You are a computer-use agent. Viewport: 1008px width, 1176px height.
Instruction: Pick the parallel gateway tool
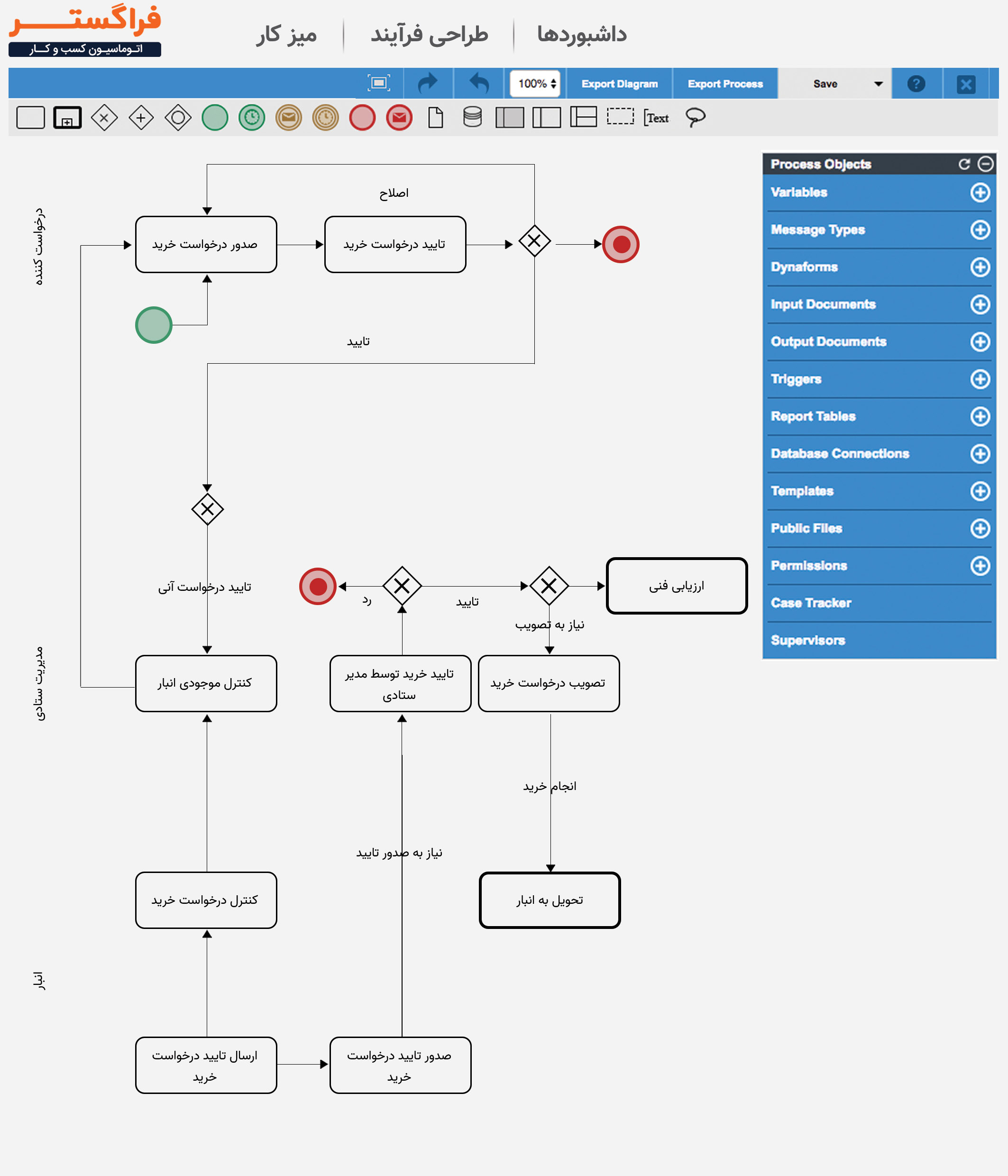pyautogui.click(x=141, y=118)
